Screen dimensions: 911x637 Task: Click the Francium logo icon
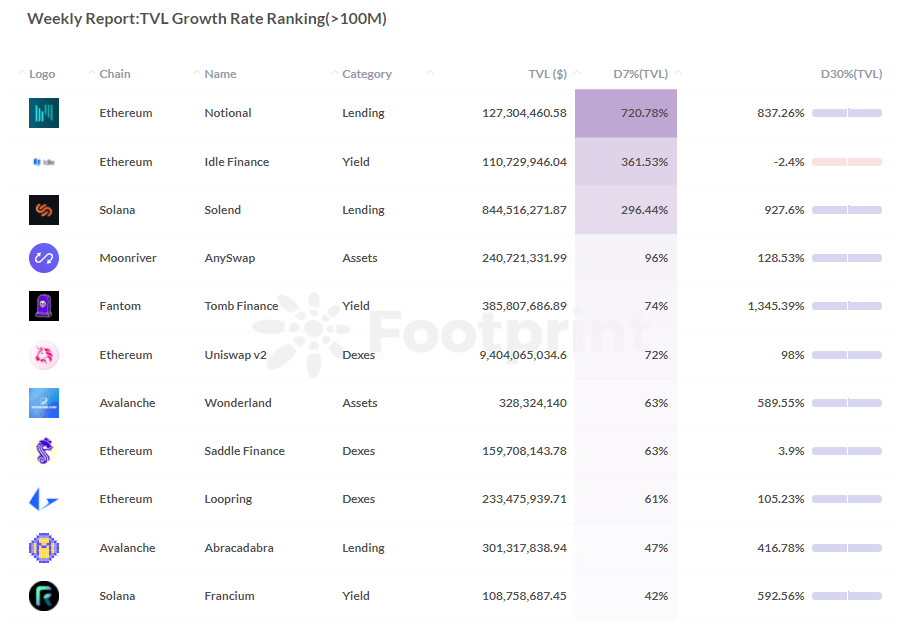pos(44,596)
